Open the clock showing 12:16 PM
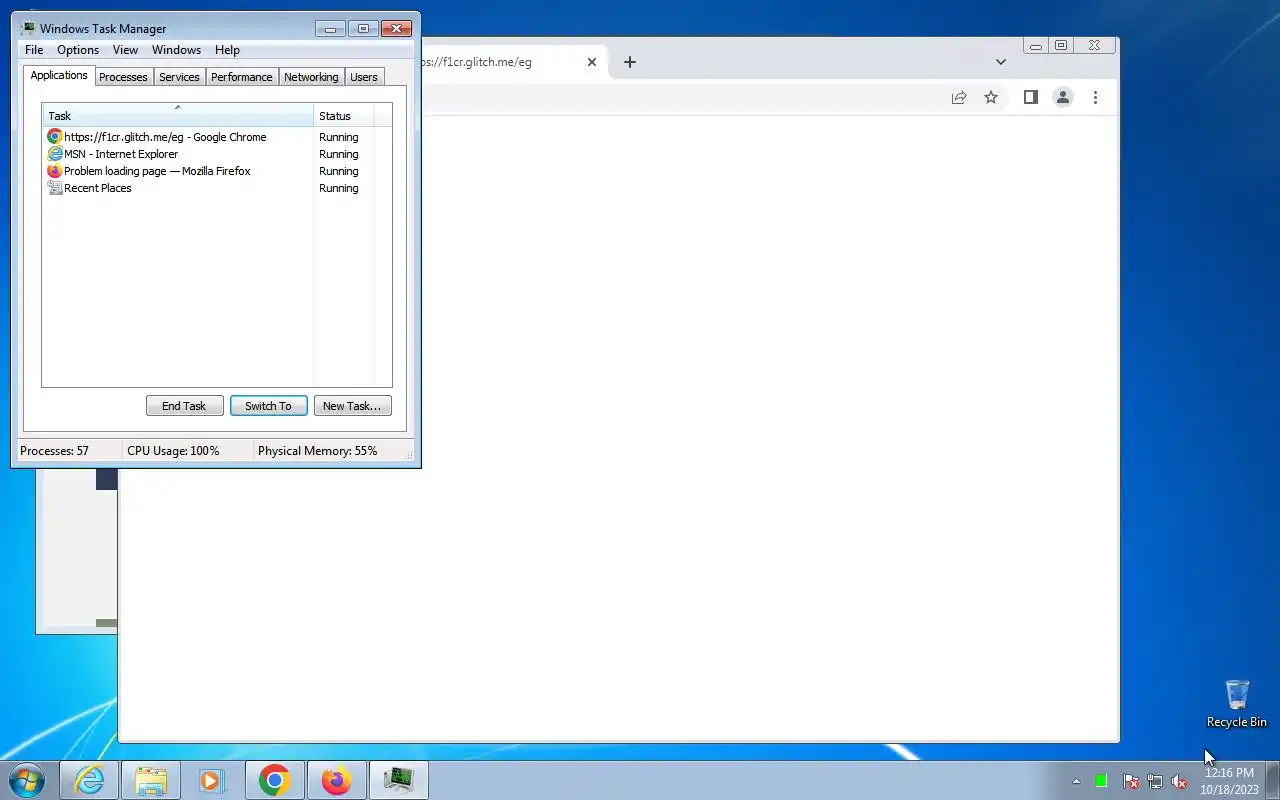This screenshot has height=800, width=1280. tap(1229, 773)
